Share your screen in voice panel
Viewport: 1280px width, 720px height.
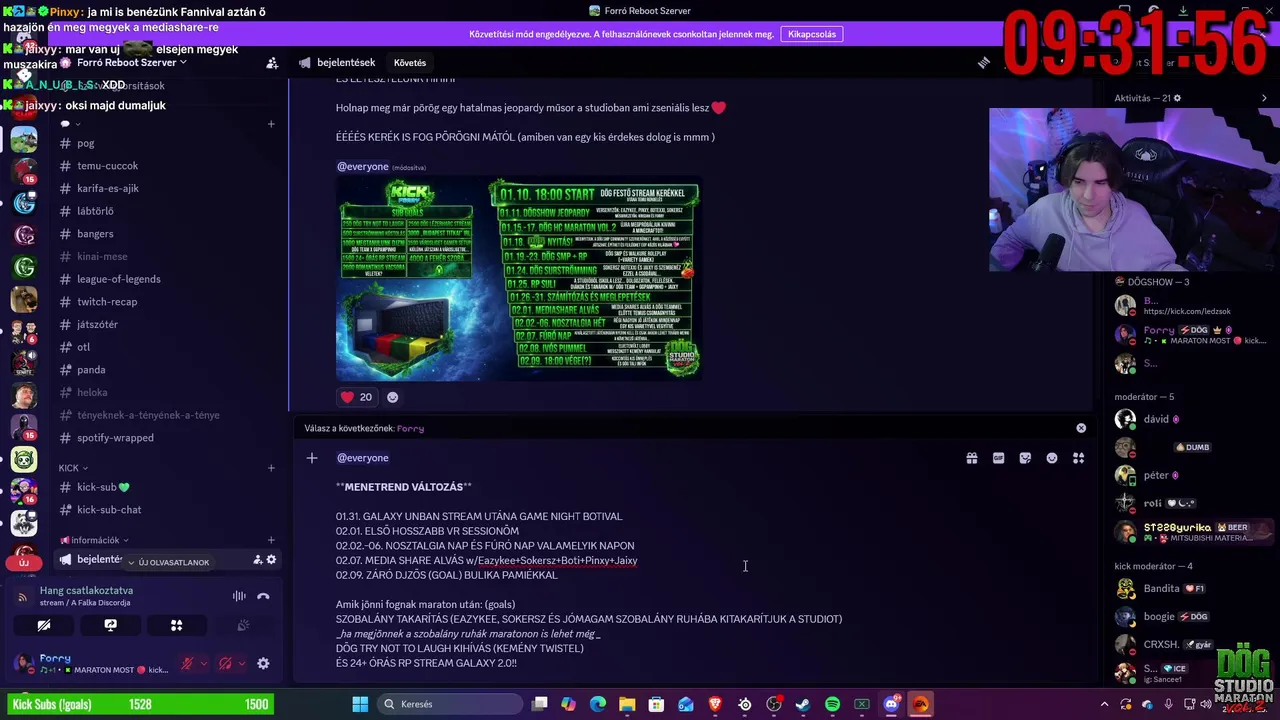110,625
